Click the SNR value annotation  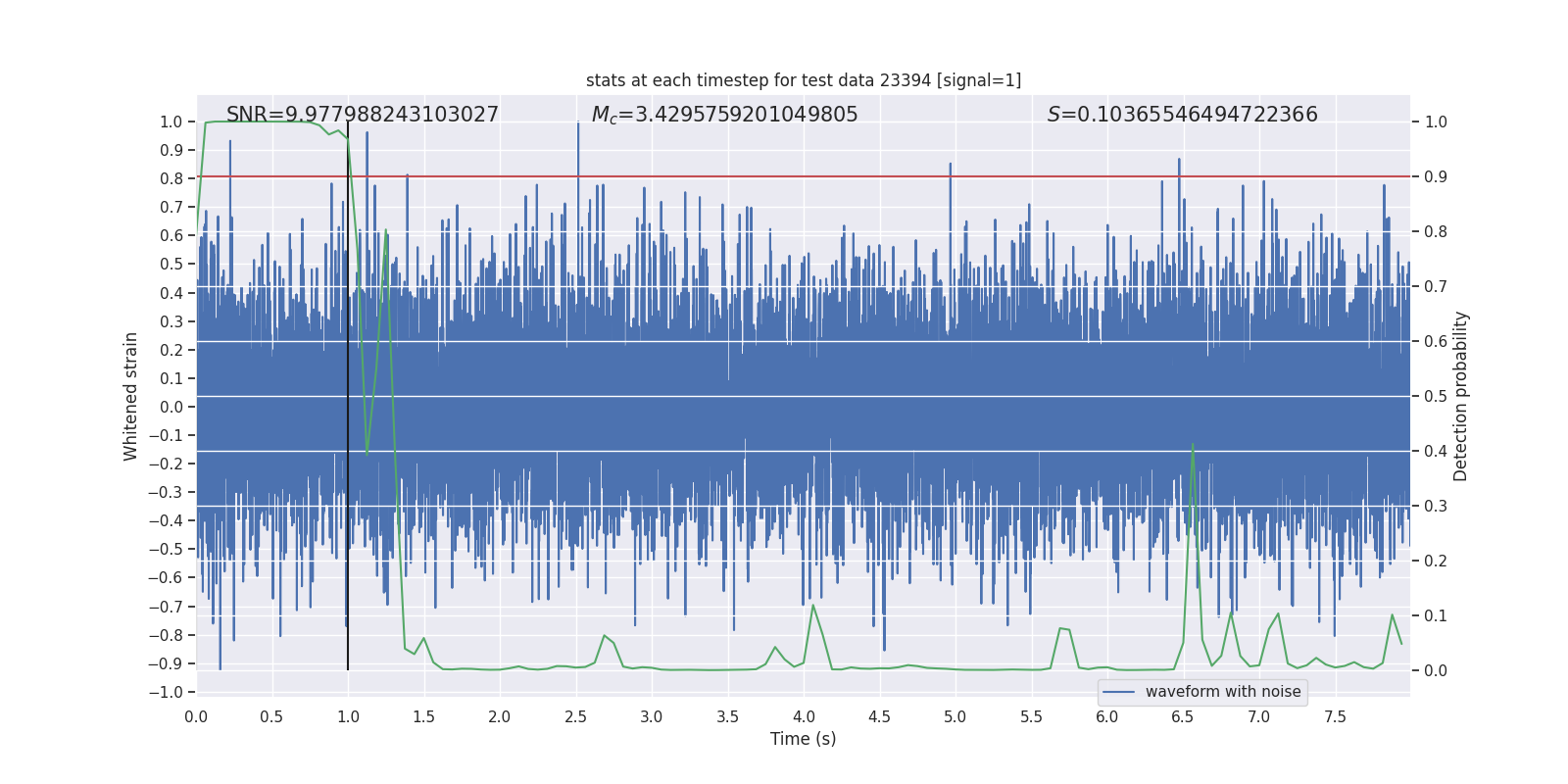(x=362, y=115)
